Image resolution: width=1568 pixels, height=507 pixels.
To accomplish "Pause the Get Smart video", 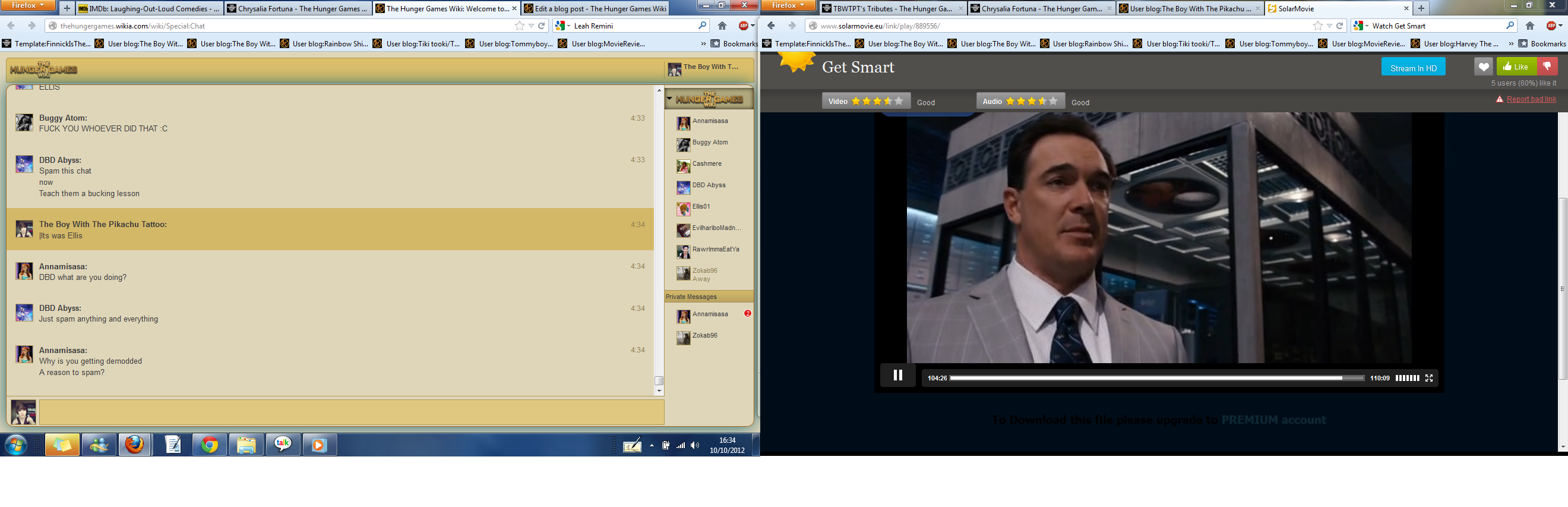I will click(x=897, y=376).
